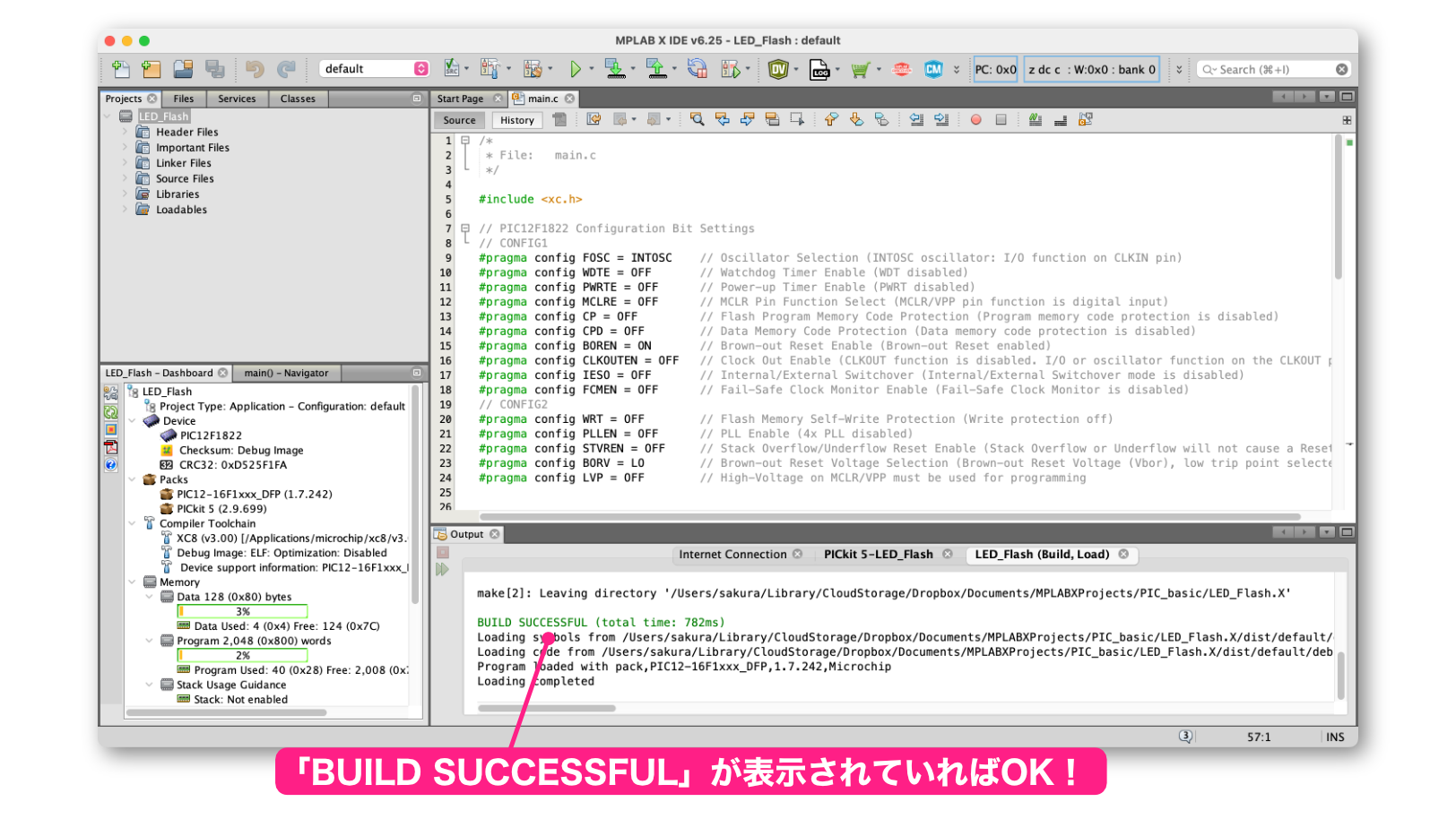Click the New File toolbar icon
1456x819 pixels.
121,69
